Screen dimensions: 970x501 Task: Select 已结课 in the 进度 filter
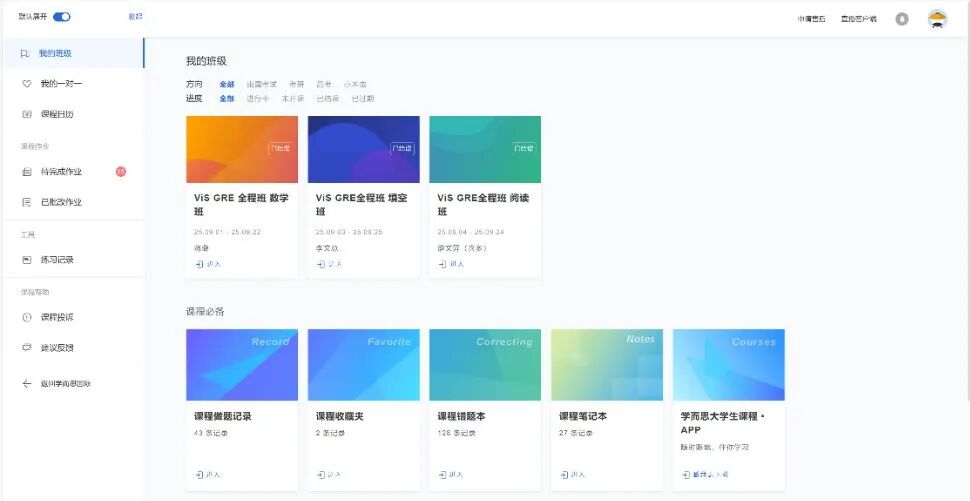[328, 98]
